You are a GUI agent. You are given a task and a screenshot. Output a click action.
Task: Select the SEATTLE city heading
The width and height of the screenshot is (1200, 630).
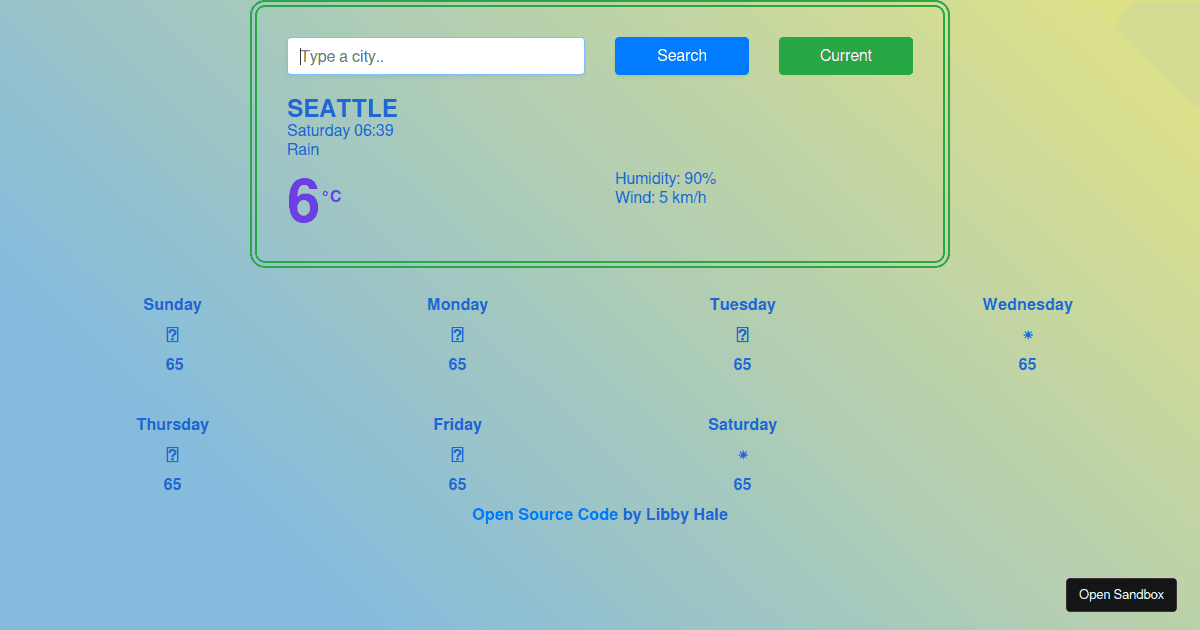point(343,108)
